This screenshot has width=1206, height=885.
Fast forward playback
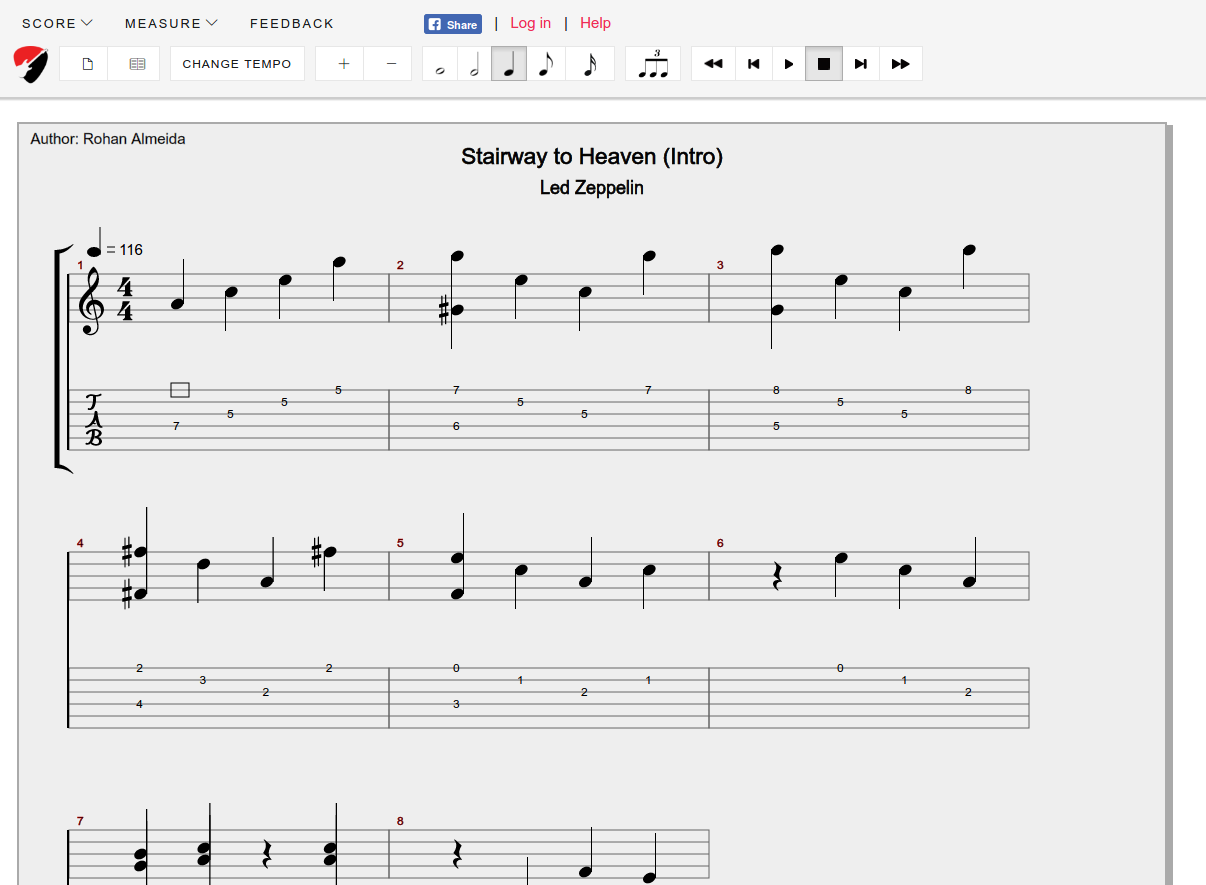(901, 64)
